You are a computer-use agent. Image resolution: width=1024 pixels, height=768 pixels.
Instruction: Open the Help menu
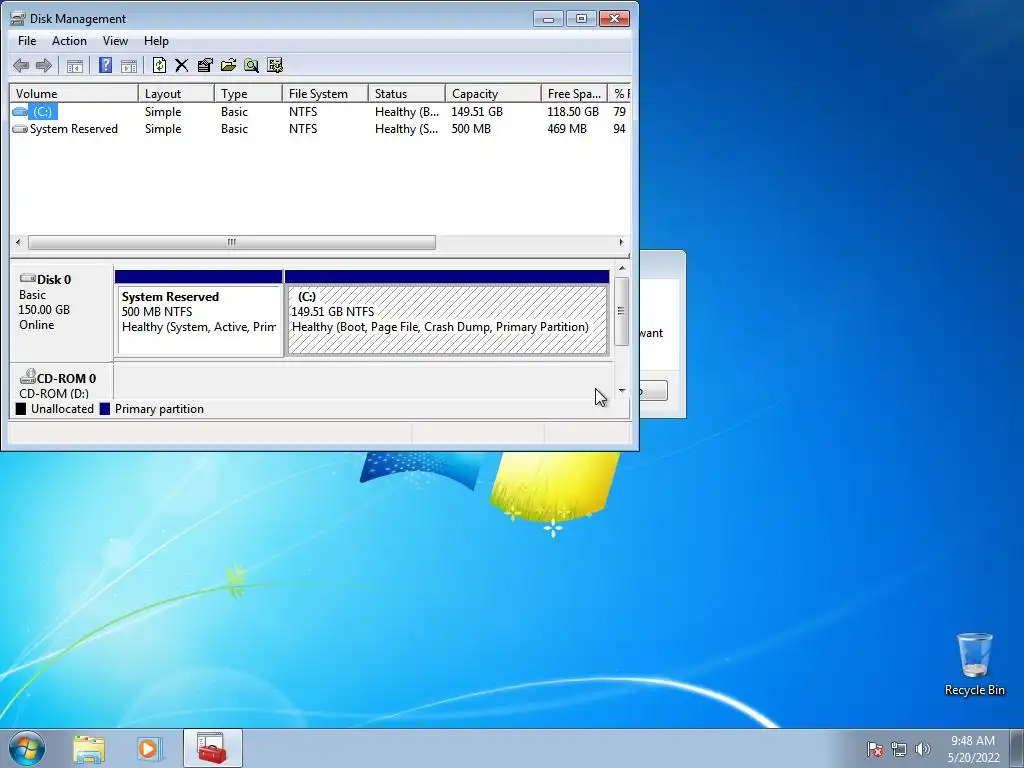156,40
